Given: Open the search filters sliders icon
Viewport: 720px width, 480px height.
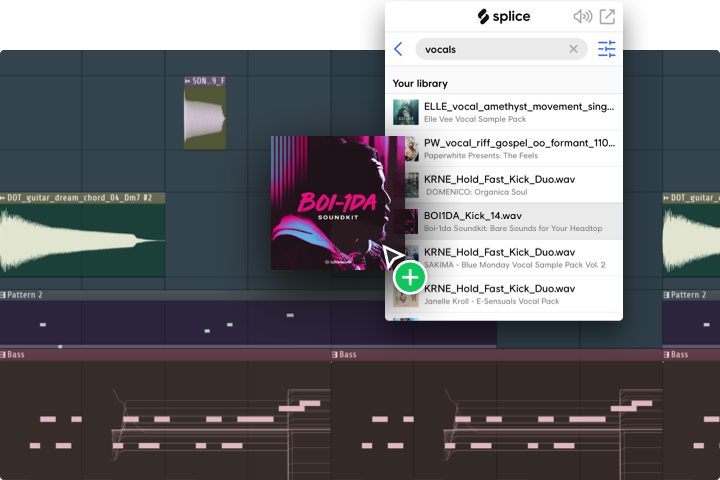Looking at the screenshot, I should coord(607,49).
